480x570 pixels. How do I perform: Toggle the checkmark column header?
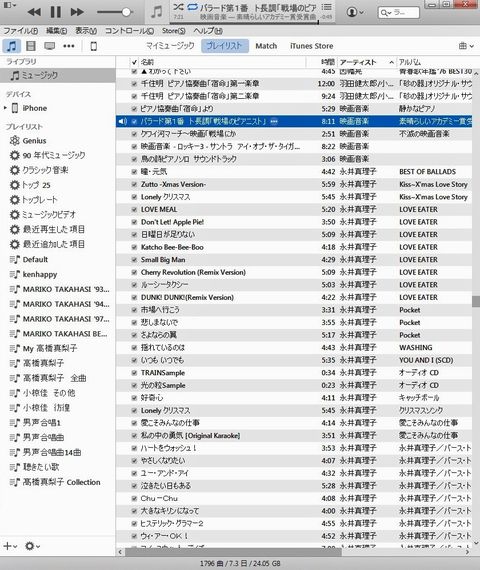[x=134, y=62]
